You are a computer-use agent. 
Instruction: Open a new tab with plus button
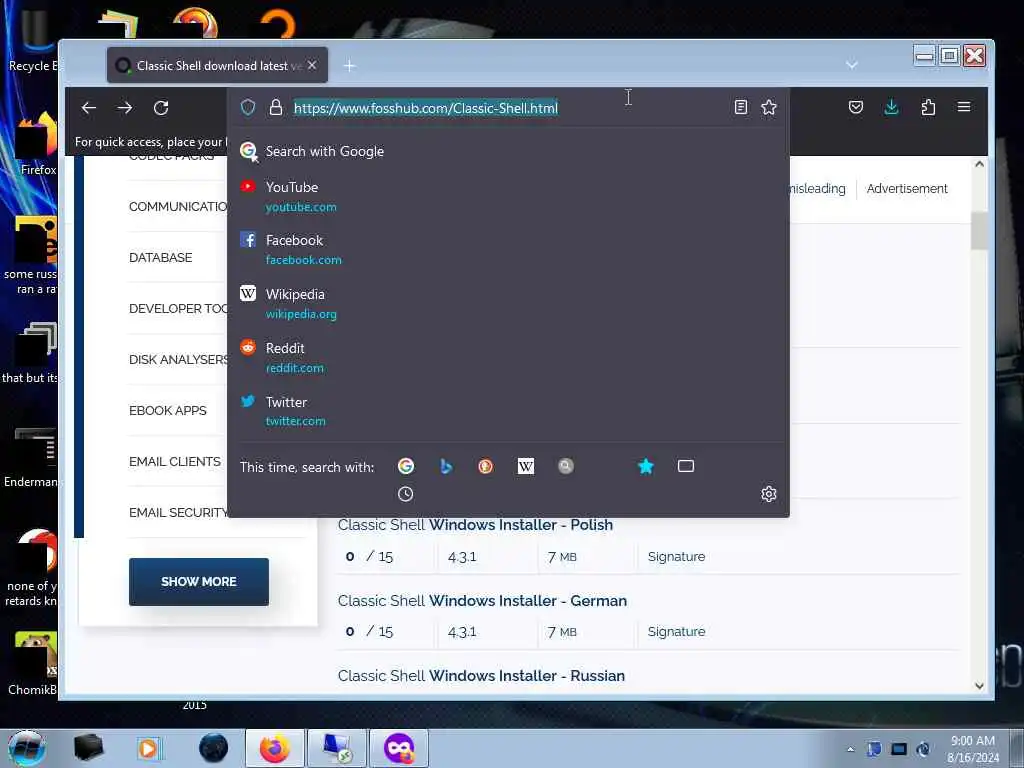tap(349, 65)
